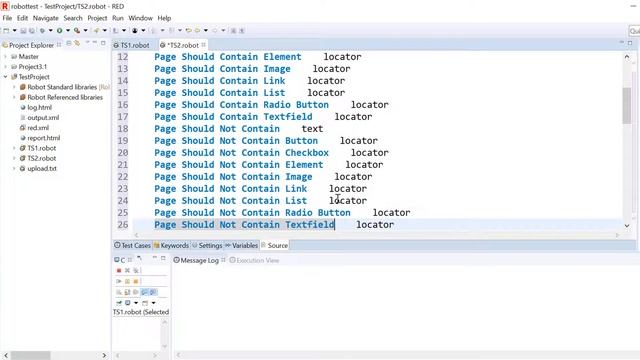Image resolution: width=640 pixels, height=360 pixels.
Task: Click the Save All toolbar icon
Action: point(32,31)
